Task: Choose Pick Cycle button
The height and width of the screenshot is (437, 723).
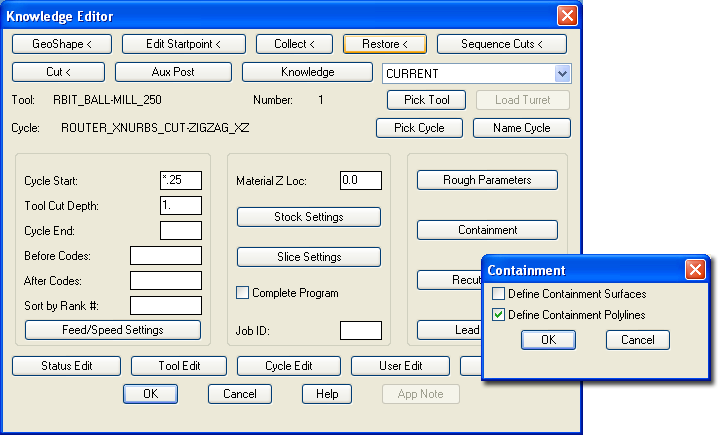Action: [x=419, y=128]
